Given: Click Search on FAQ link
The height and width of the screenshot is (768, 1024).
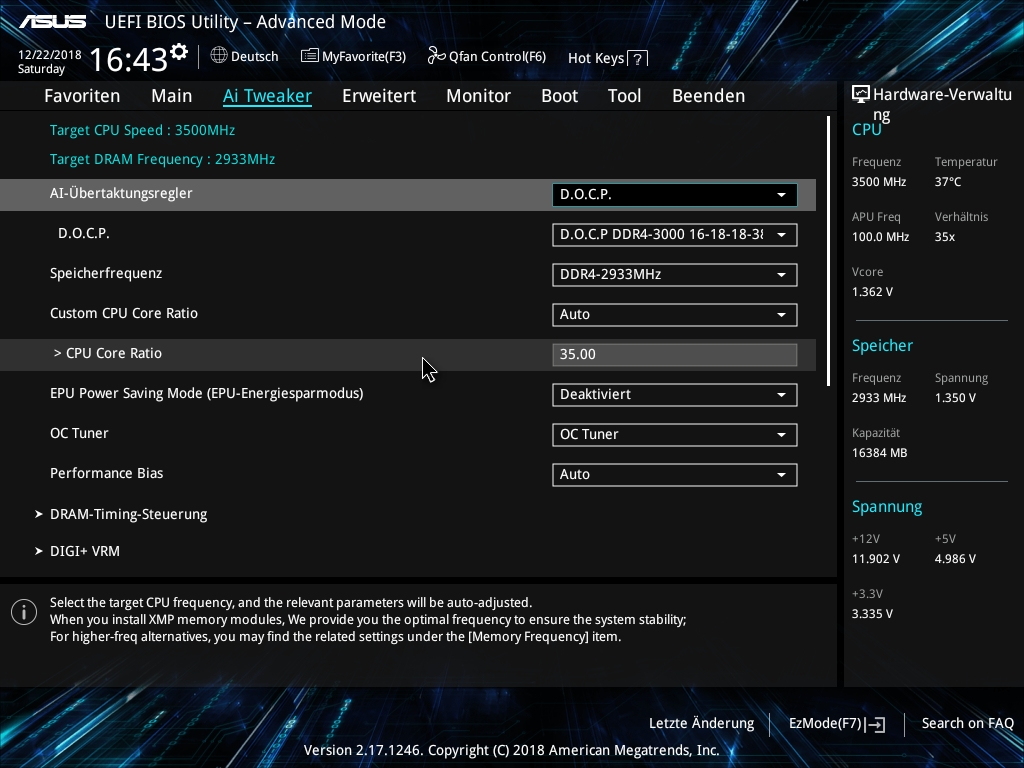Looking at the screenshot, I should click(x=968, y=724).
